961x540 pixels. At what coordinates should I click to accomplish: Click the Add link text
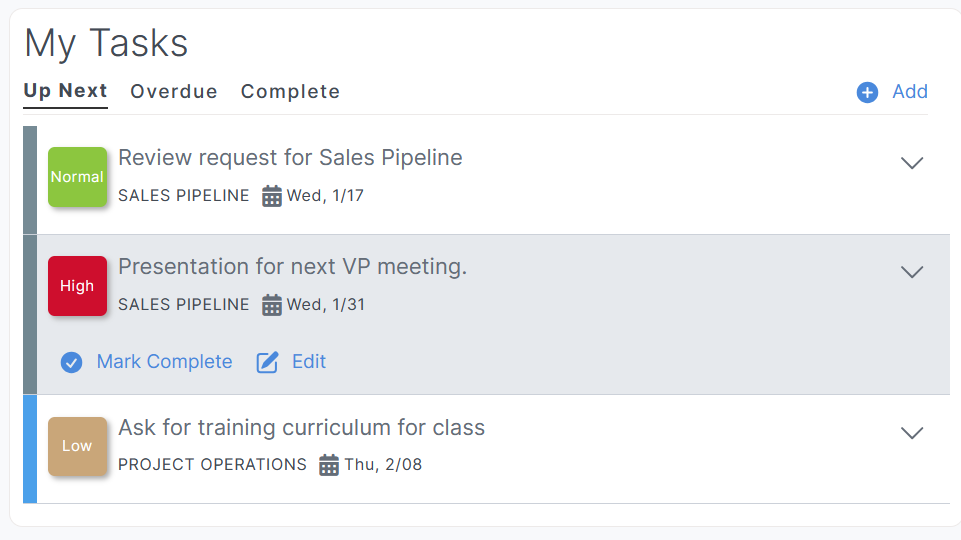tap(910, 92)
